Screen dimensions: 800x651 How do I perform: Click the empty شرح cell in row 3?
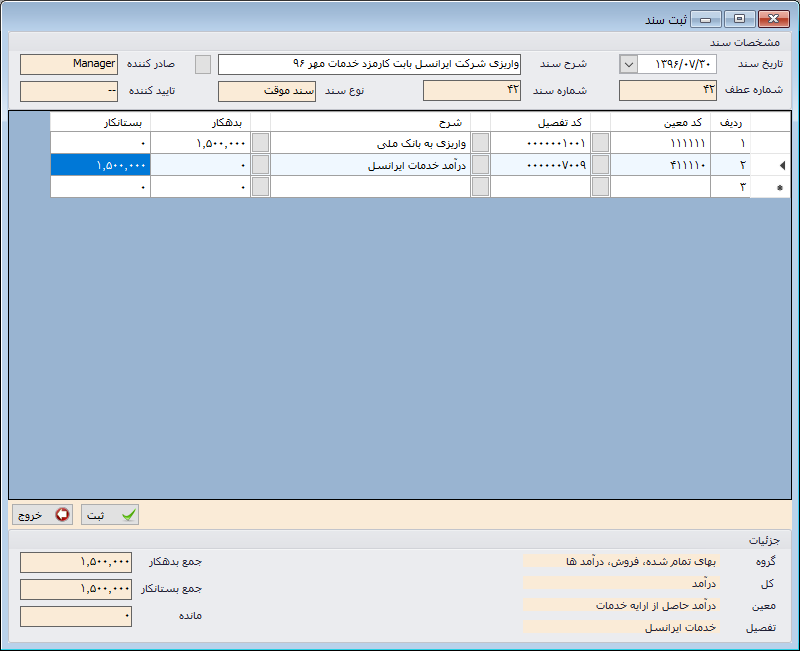coord(370,187)
